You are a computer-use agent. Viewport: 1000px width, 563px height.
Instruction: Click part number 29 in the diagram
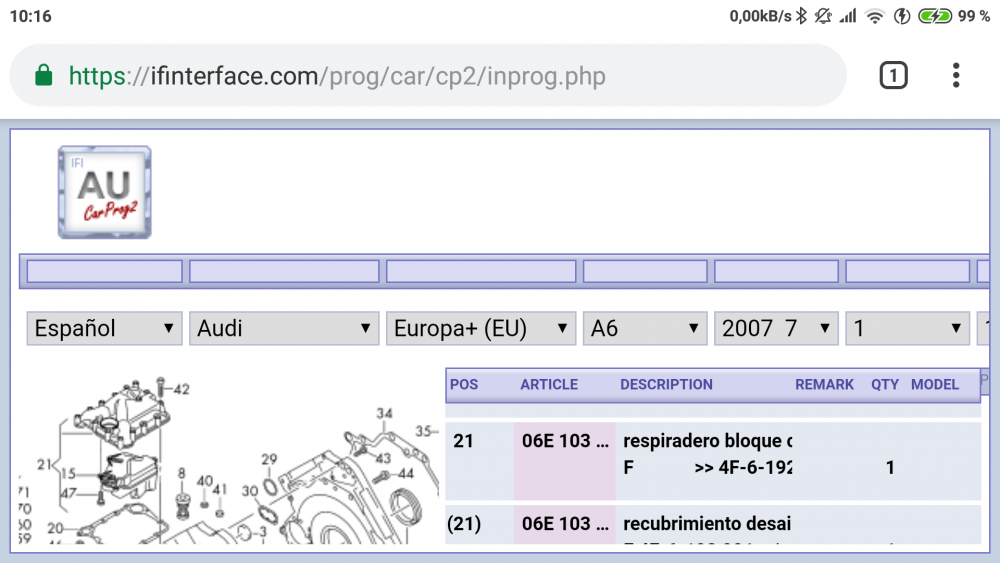269,459
